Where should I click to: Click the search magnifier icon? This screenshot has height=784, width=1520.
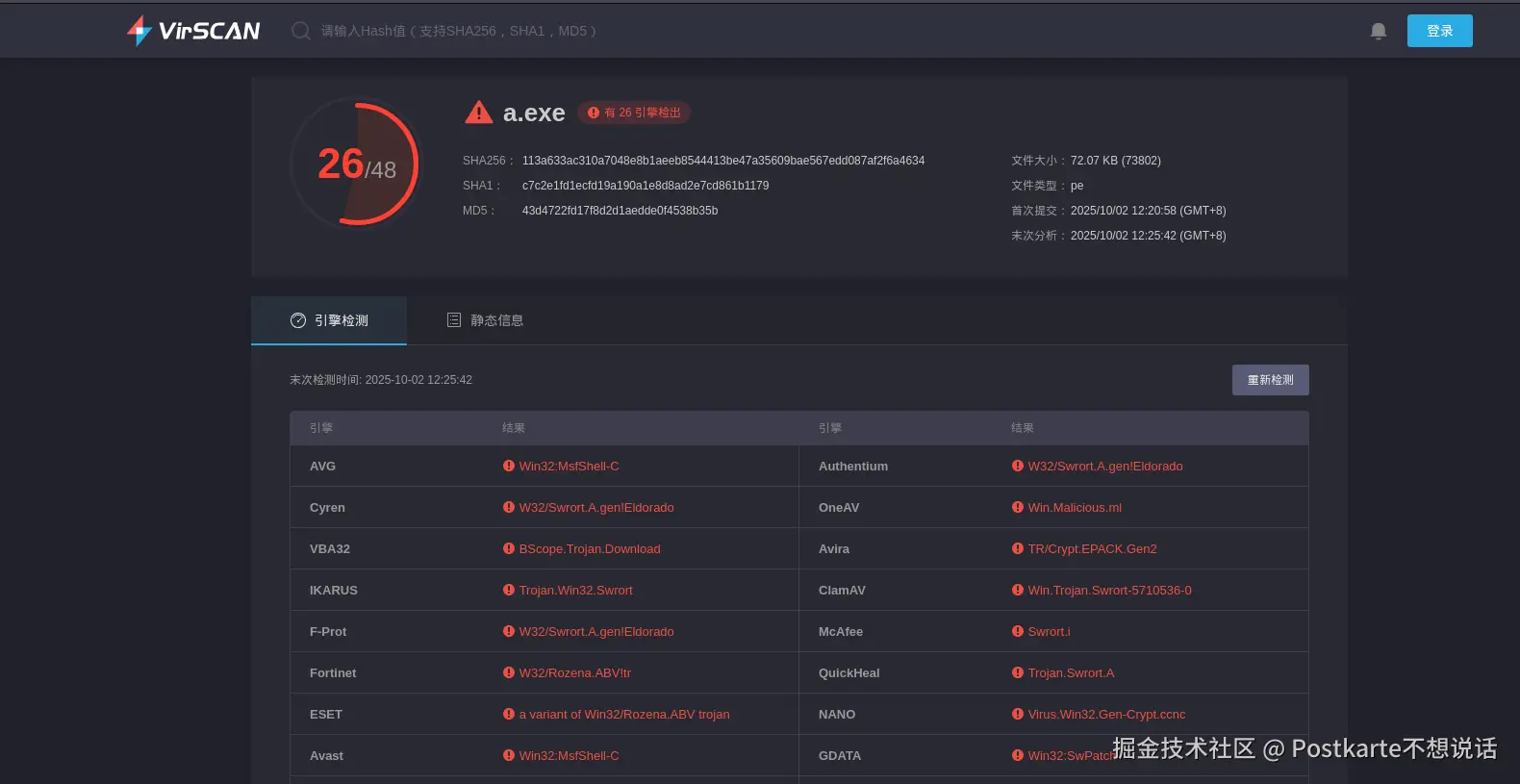301,31
